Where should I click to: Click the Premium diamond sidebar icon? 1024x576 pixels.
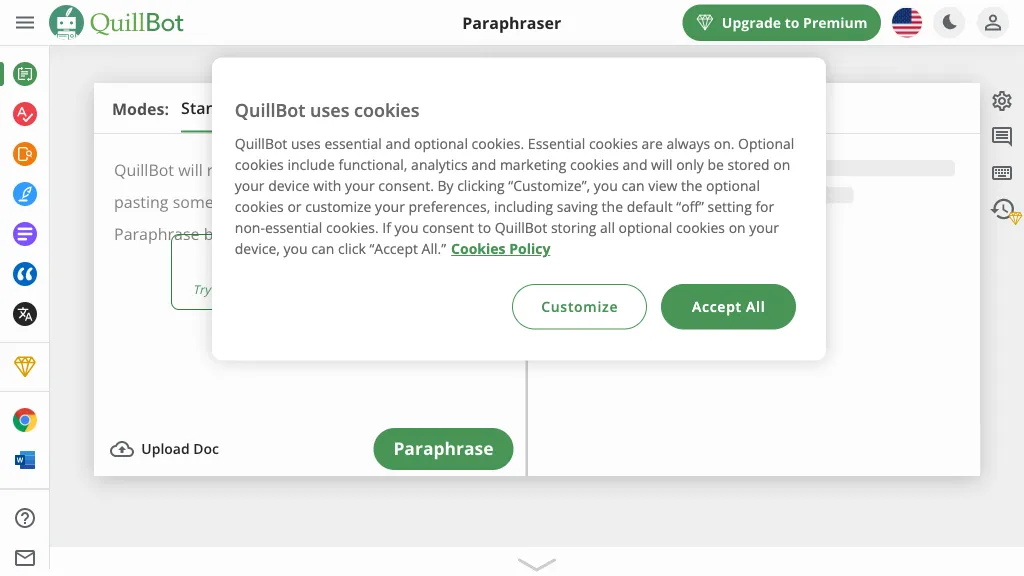(x=25, y=366)
